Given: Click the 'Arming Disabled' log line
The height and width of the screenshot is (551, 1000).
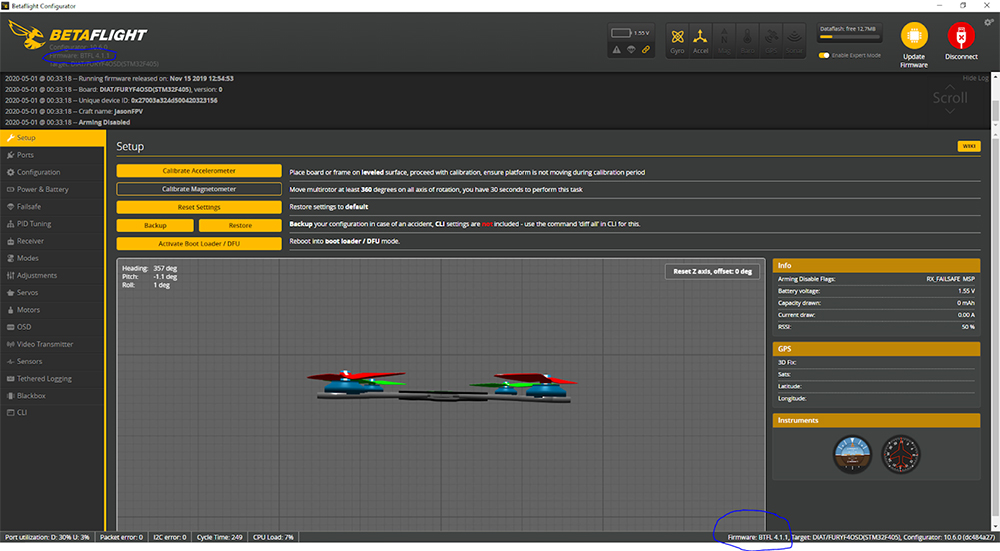Looking at the screenshot, I should tap(68, 122).
